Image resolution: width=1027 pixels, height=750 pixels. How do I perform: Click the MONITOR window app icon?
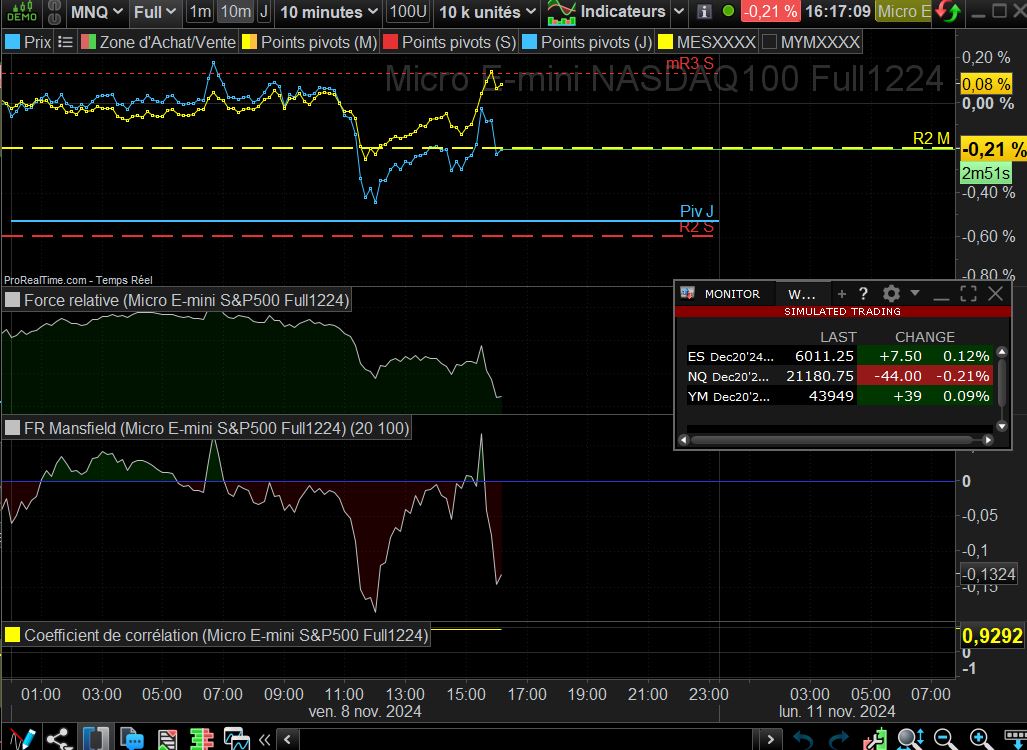(x=687, y=293)
